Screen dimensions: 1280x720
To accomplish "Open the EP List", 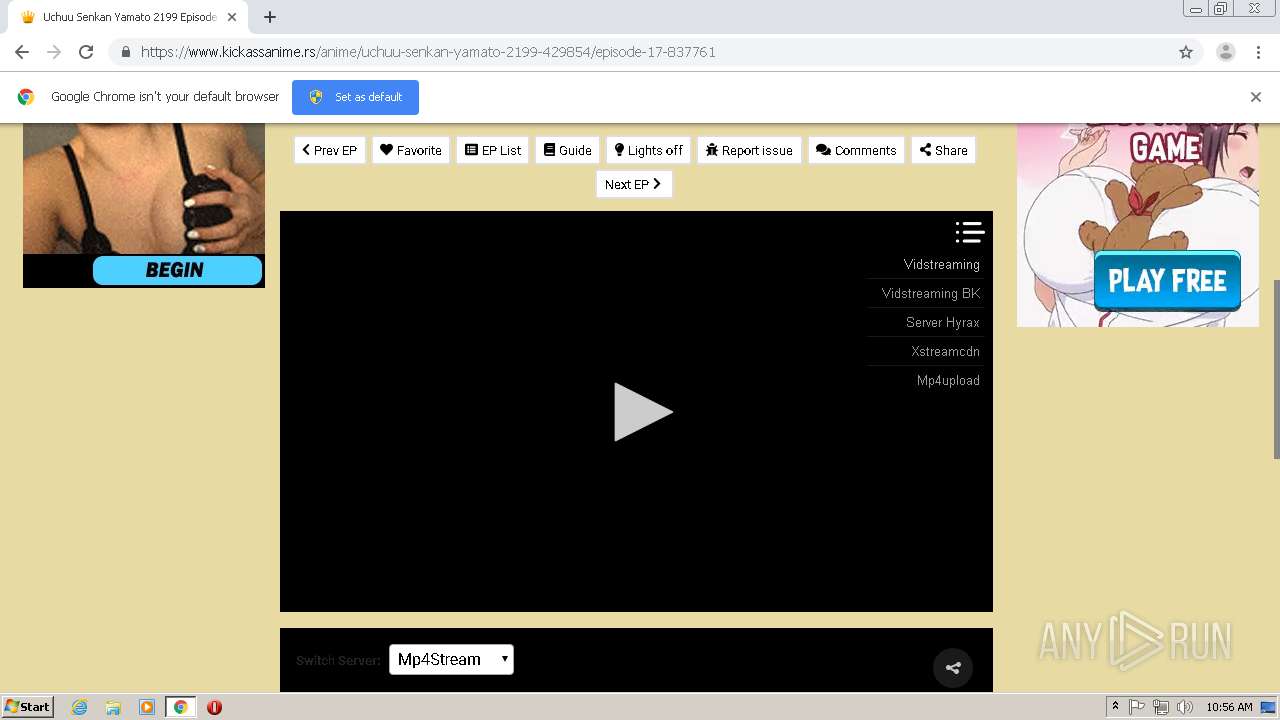I will [x=493, y=150].
